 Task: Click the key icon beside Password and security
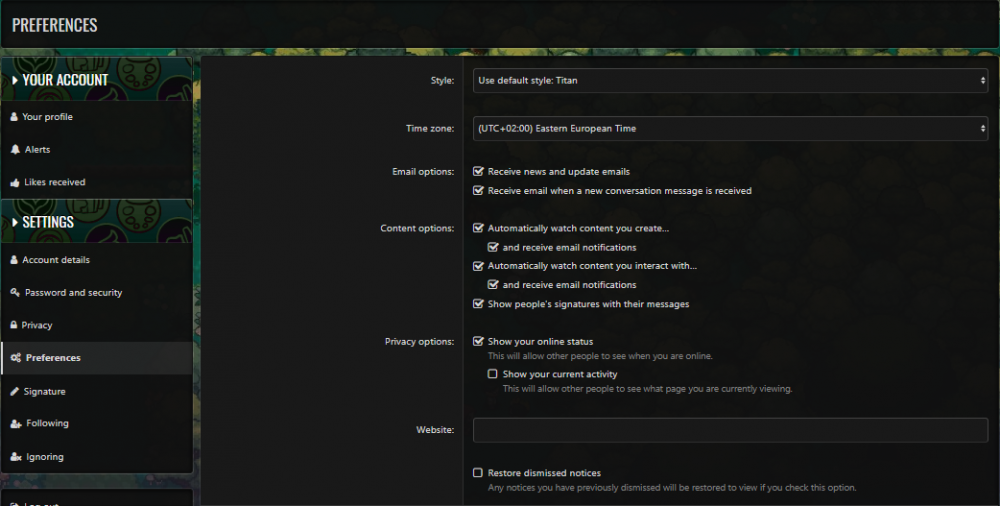pos(15,293)
